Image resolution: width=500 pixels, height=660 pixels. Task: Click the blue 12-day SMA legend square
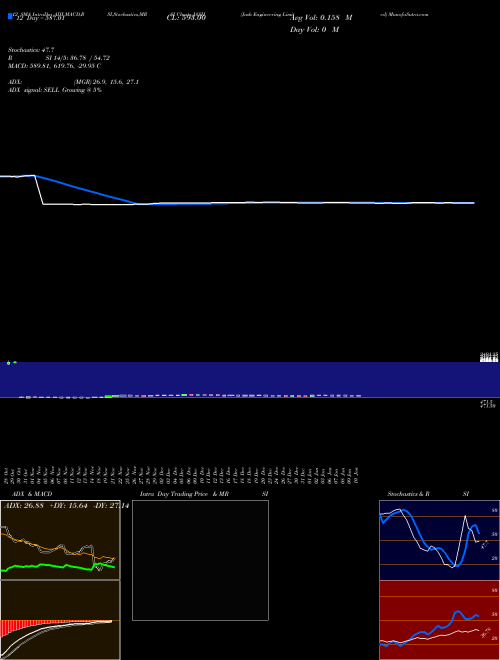click(x=11, y=17)
